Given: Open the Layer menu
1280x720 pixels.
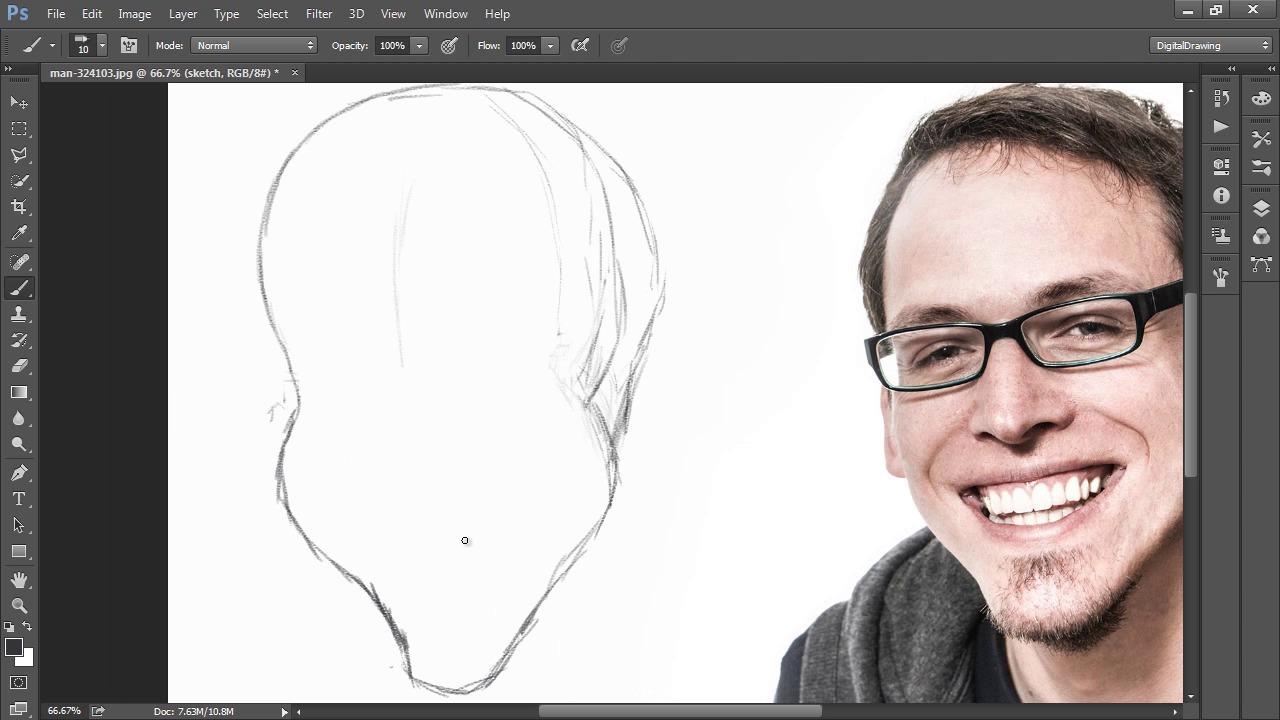Looking at the screenshot, I should (x=183, y=14).
